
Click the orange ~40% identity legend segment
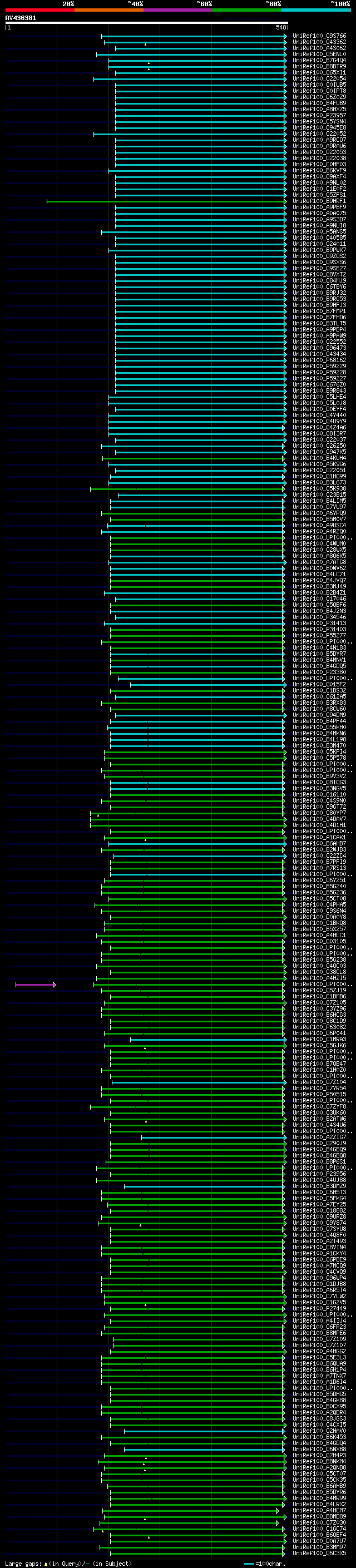click(x=109, y=10)
